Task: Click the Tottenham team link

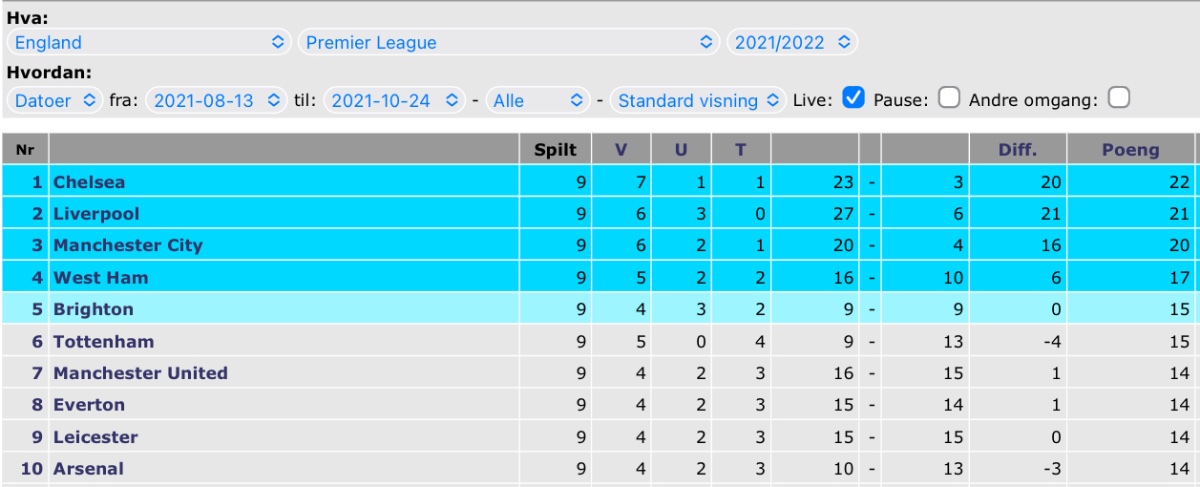Action: [x=103, y=341]
